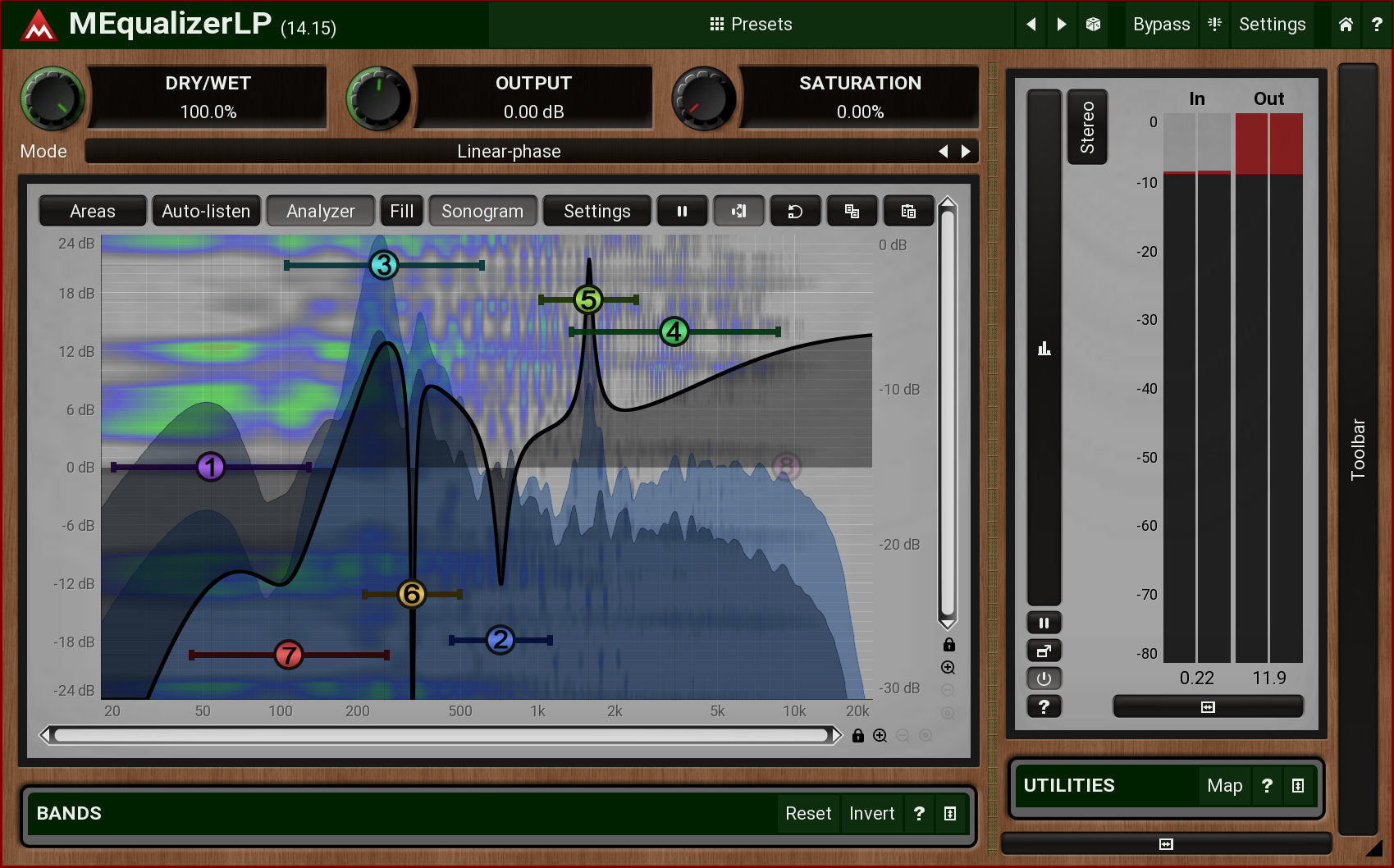The image size is (1394, 868).
Task: Select next mode with right arrow
Action: (x=966, y=152)
